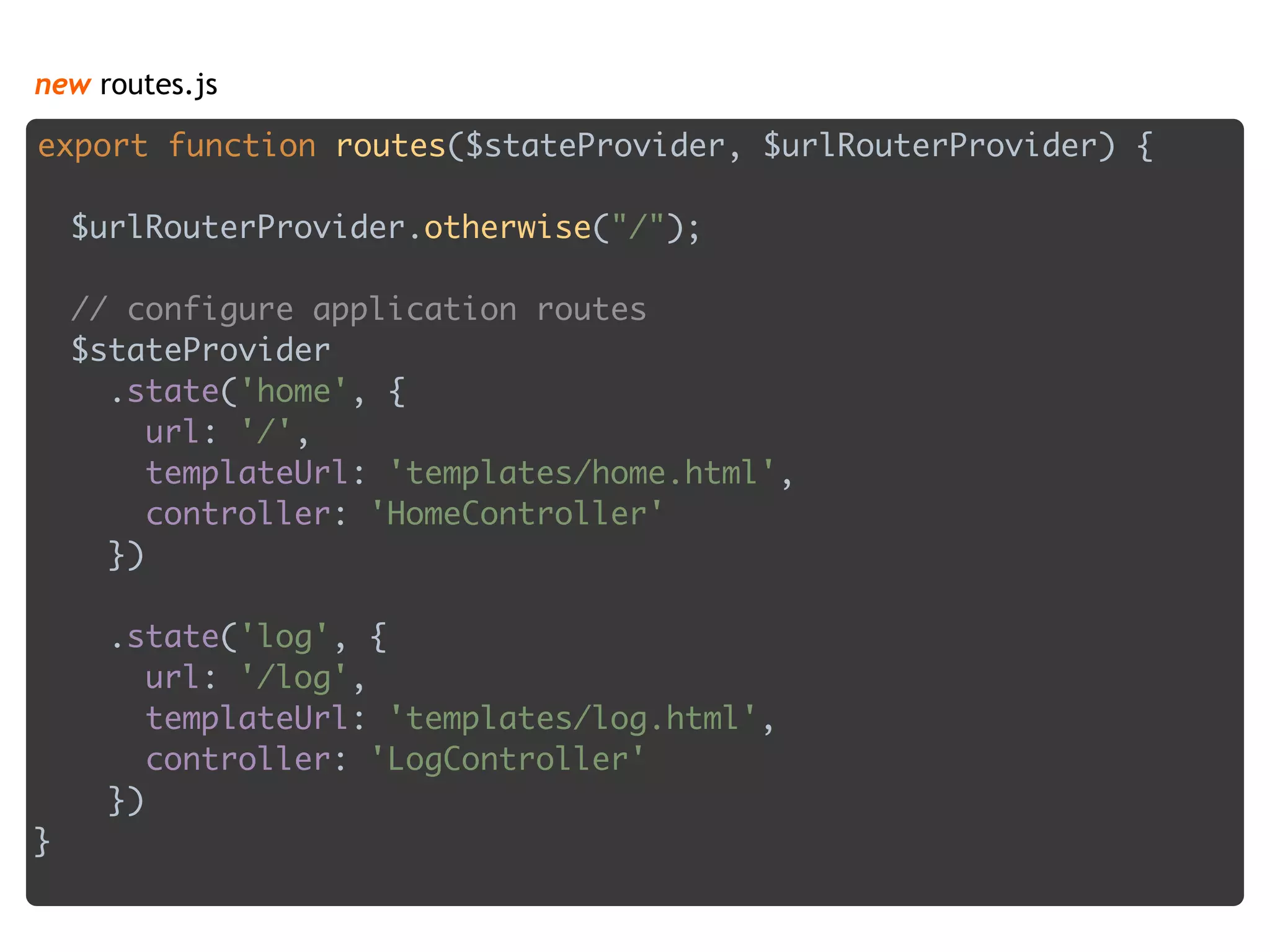Image resolution: width=1270 pixels, height=952 pixels.
Task: Click the routes.js filename heading
Action: pyautogui.click(x=158, y=85)
